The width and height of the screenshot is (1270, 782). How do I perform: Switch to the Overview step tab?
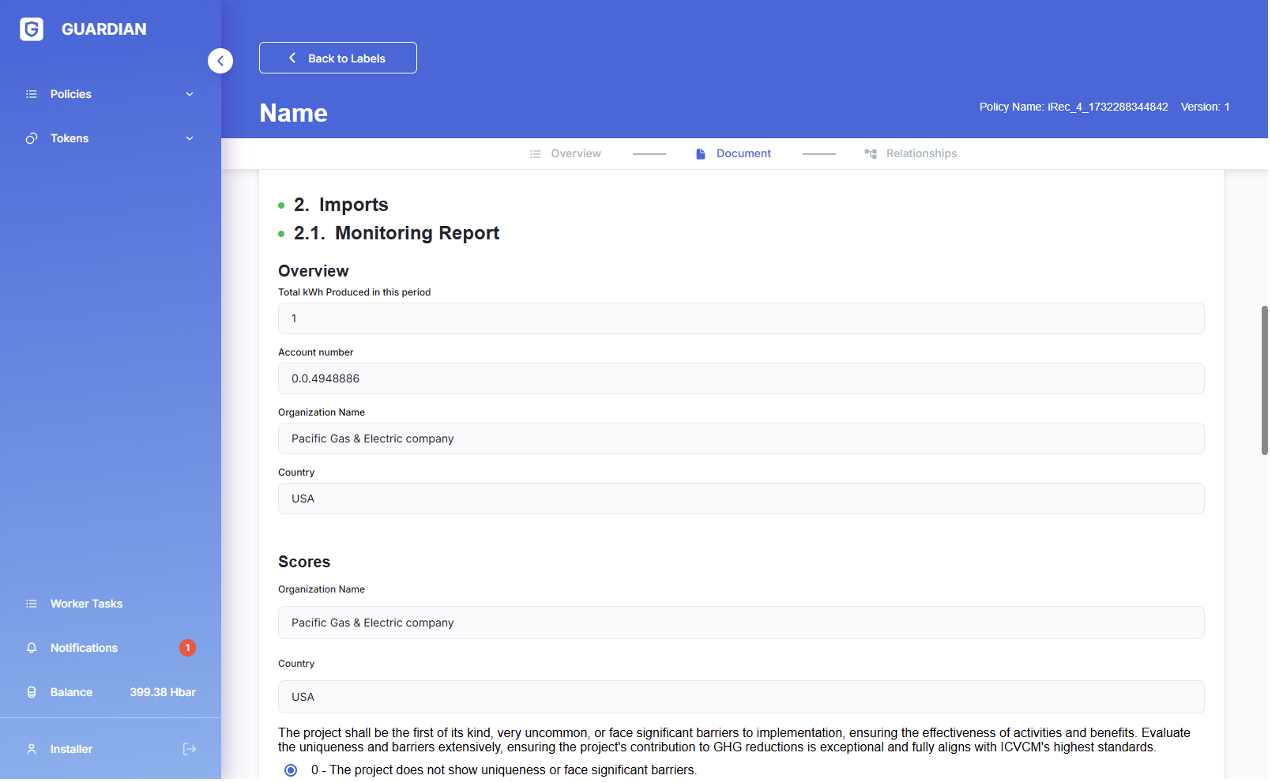(x=566, y=154)
